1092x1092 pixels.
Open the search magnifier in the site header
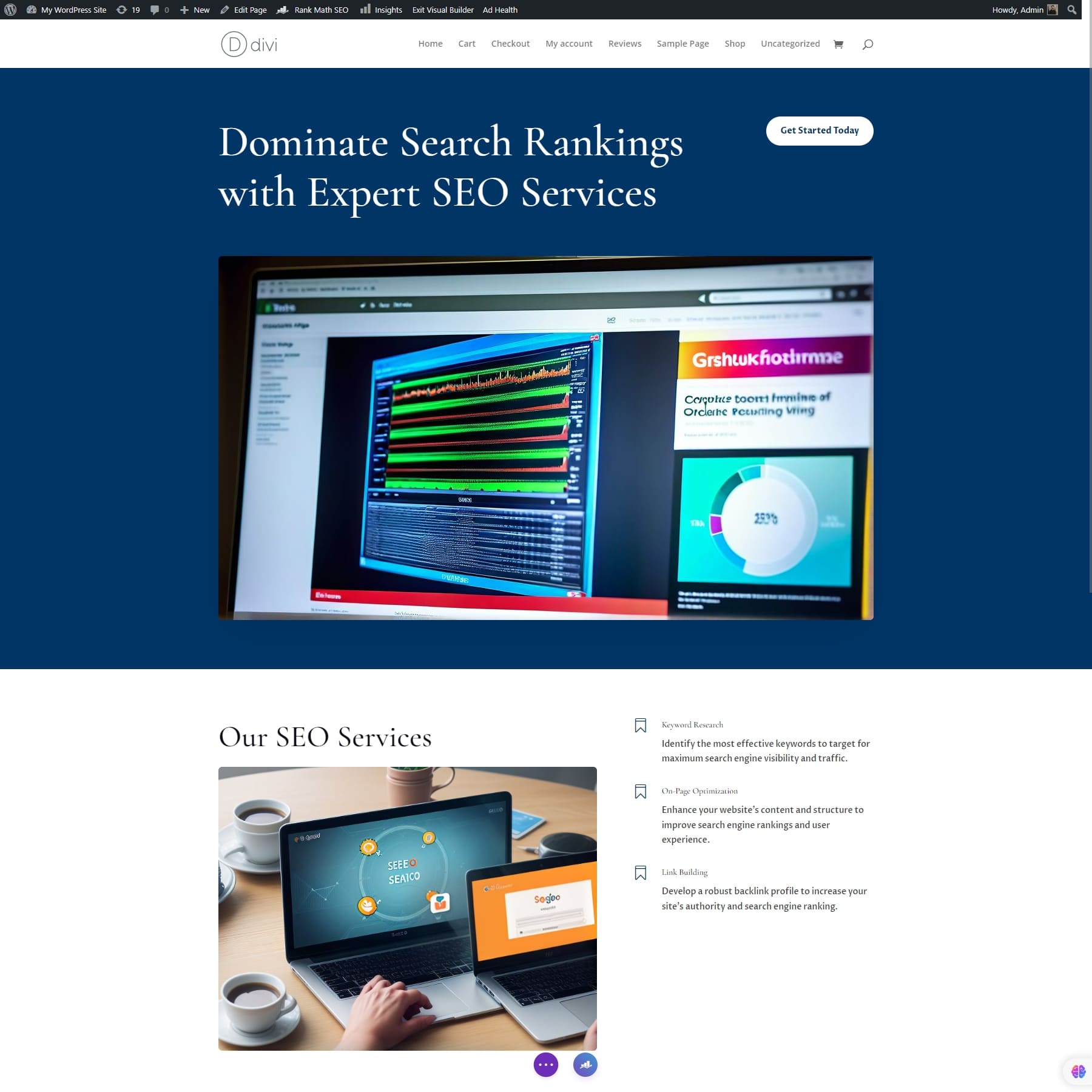pos(868,43)
